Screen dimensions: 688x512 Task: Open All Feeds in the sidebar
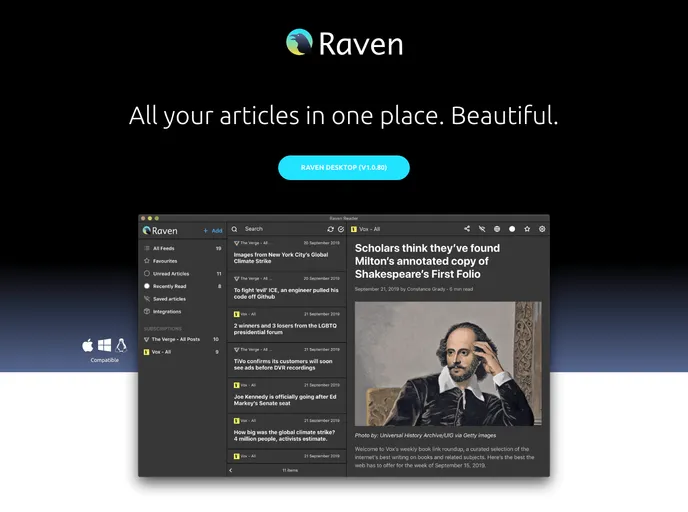coord(183,248)
